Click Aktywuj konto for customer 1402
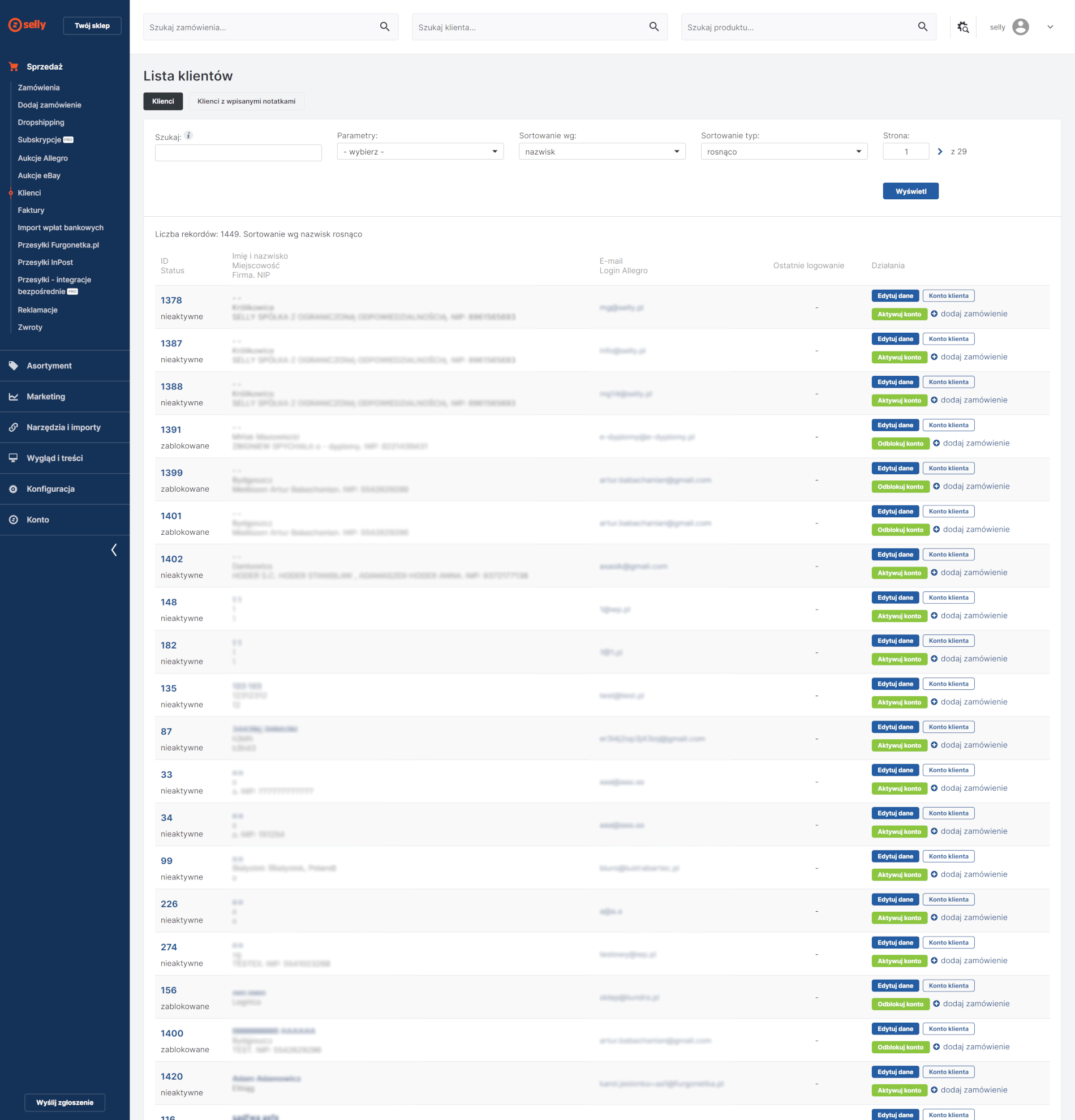This screenshot has height=1120, width=1075. click(899, 573)
